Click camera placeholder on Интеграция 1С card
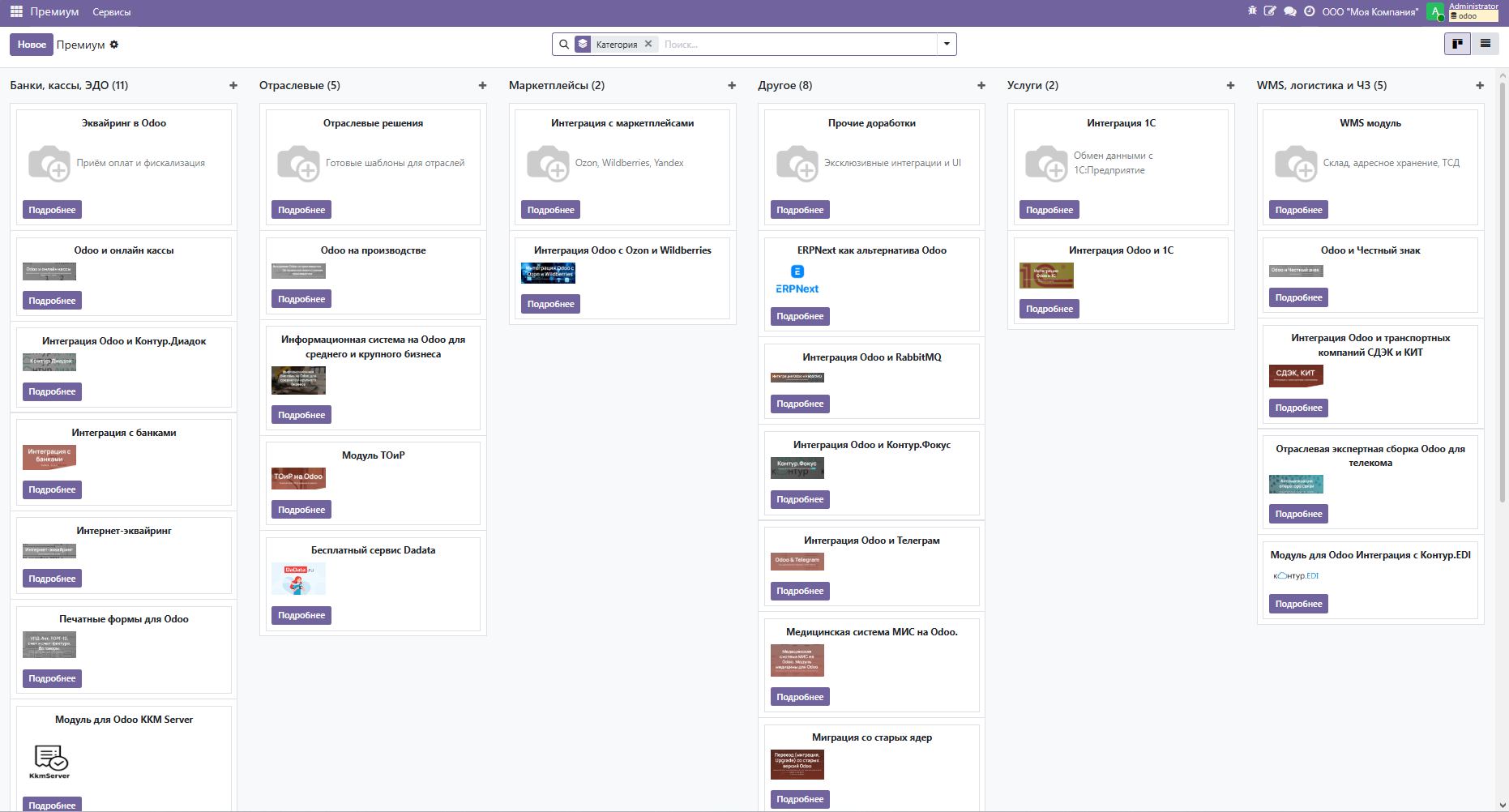The height and width of the screenshot is (812, 1509). pos(1047,163)
